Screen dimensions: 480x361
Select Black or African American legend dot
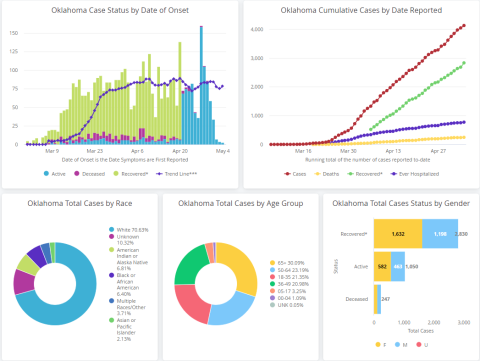111,275
